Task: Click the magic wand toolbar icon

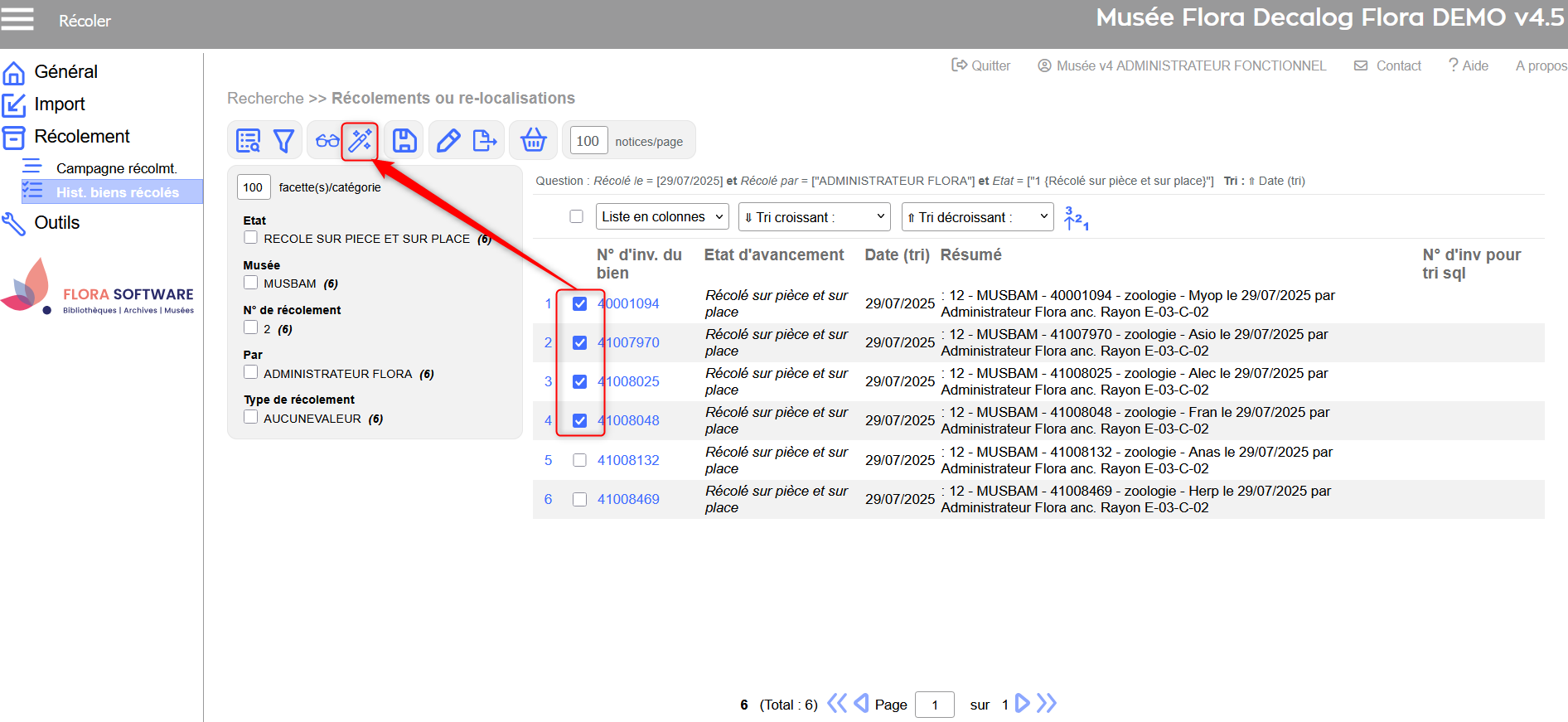Action: pos(361,141)
